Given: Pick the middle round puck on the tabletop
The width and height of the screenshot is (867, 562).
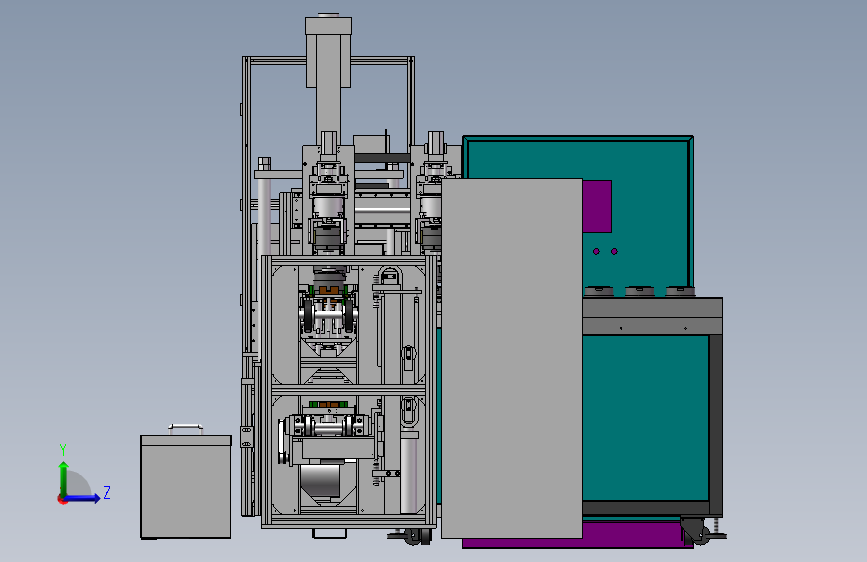Looking at the screenshot, I should coord(640,291).
